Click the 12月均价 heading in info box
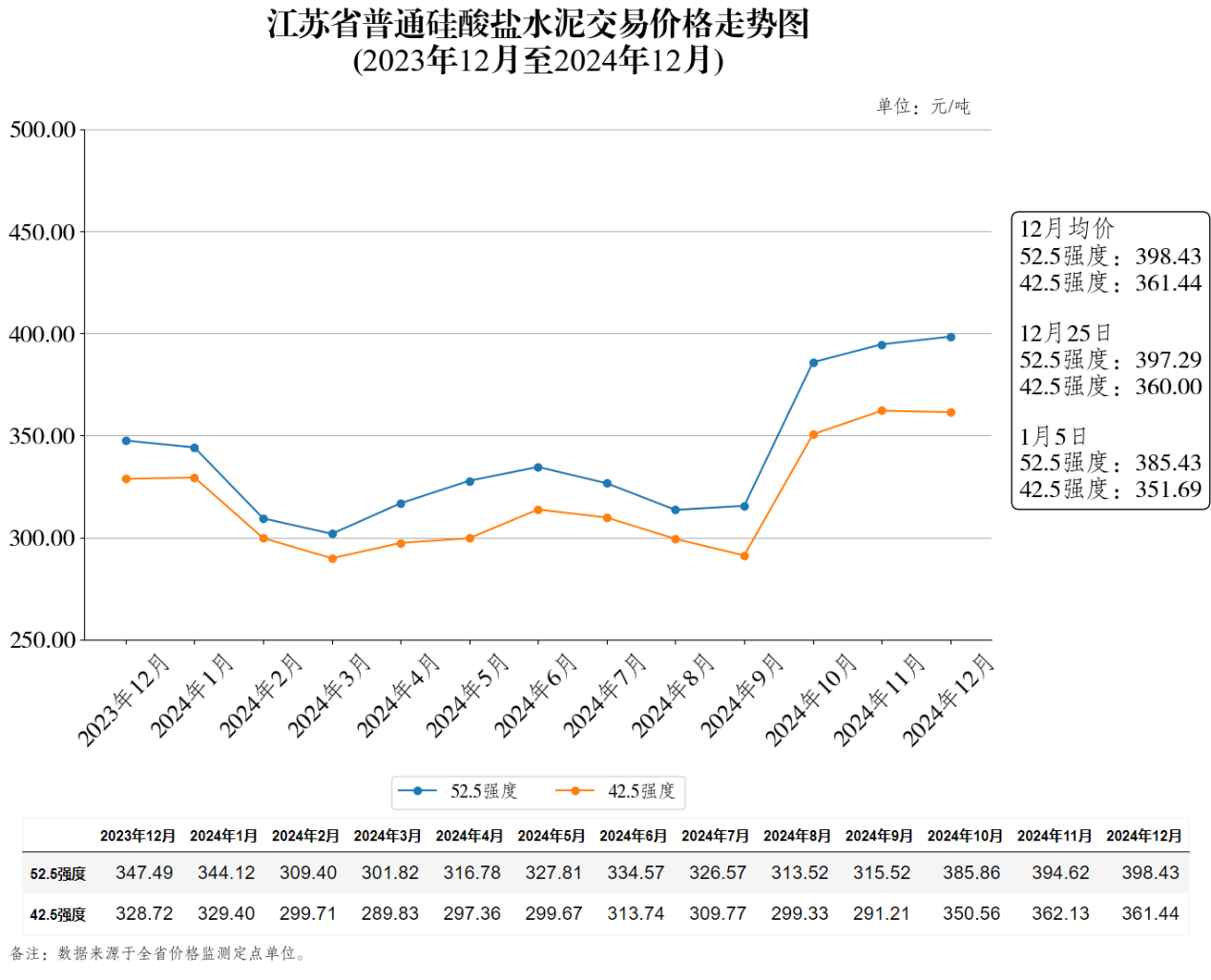This screenshot has height=980, width=1211. (1066, 229)
